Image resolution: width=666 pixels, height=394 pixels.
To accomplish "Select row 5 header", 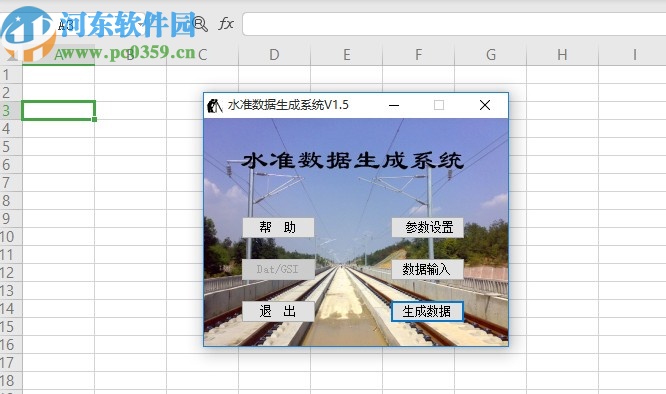I will [11, 146].
